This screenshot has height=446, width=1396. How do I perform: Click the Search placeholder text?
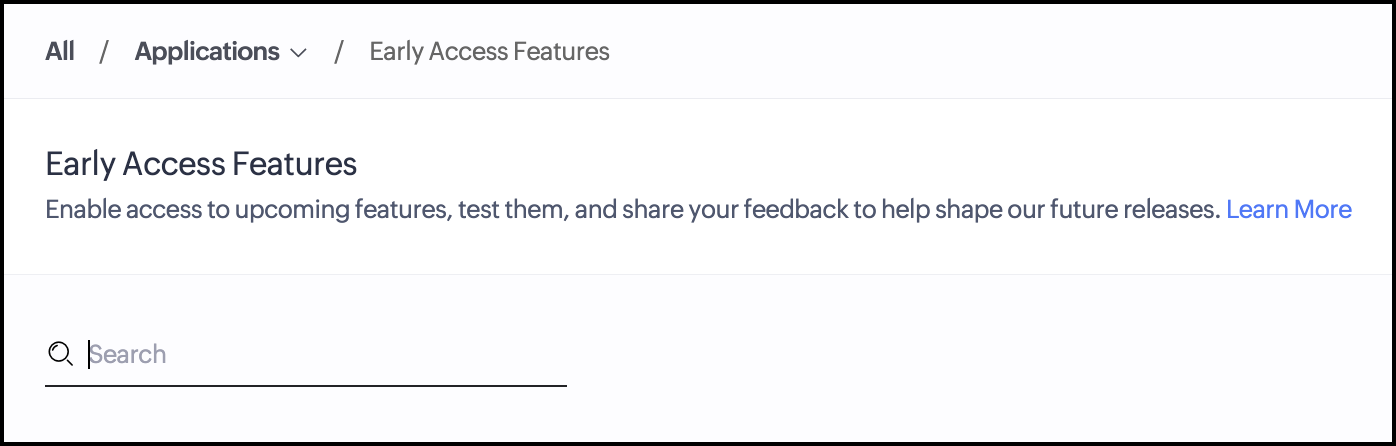tap(128, 354)
